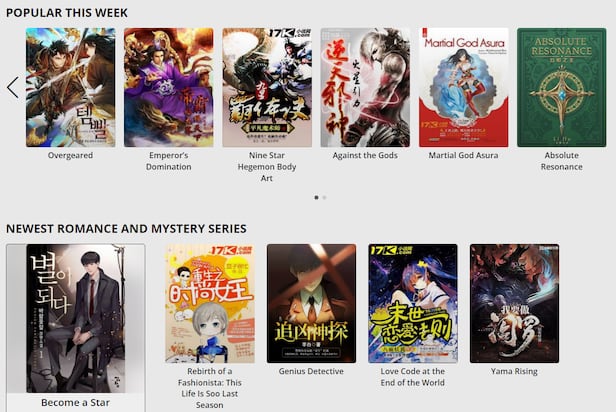Click the Martial God Asura title link

click(x=463, y=155)
